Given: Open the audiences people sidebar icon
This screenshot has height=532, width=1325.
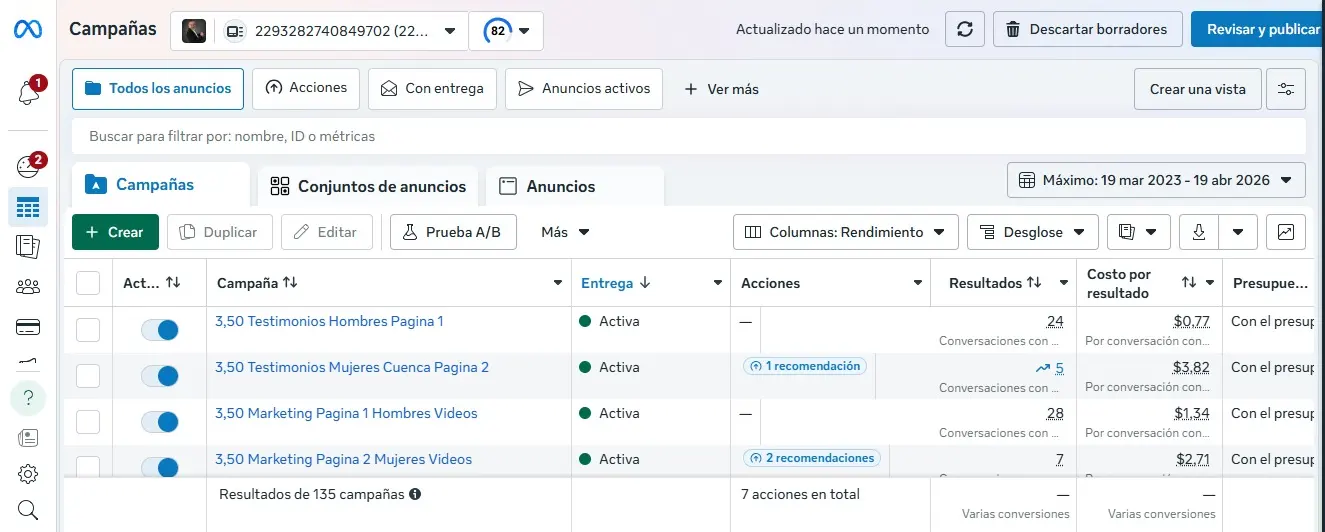Looking at the screenshot, I should pyautogui.click(x=28, y=287).
